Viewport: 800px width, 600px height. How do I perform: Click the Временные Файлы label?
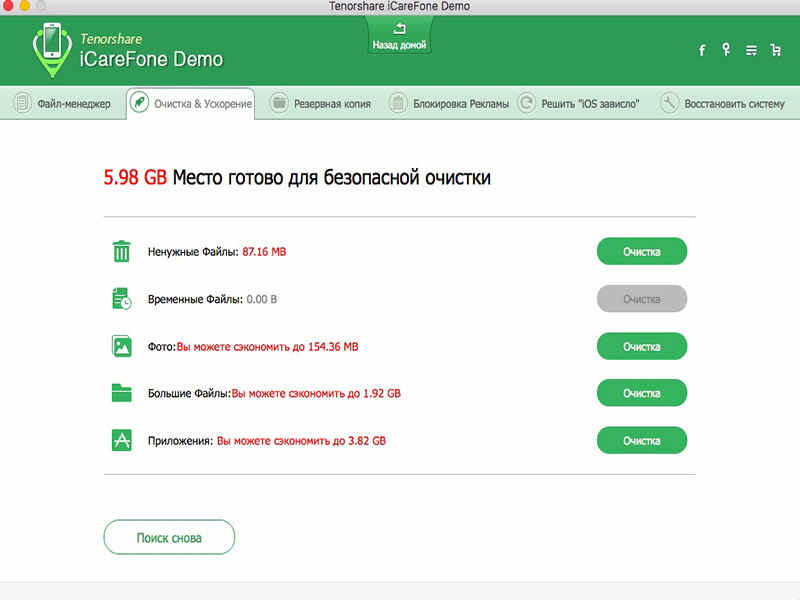pos(195,299)
